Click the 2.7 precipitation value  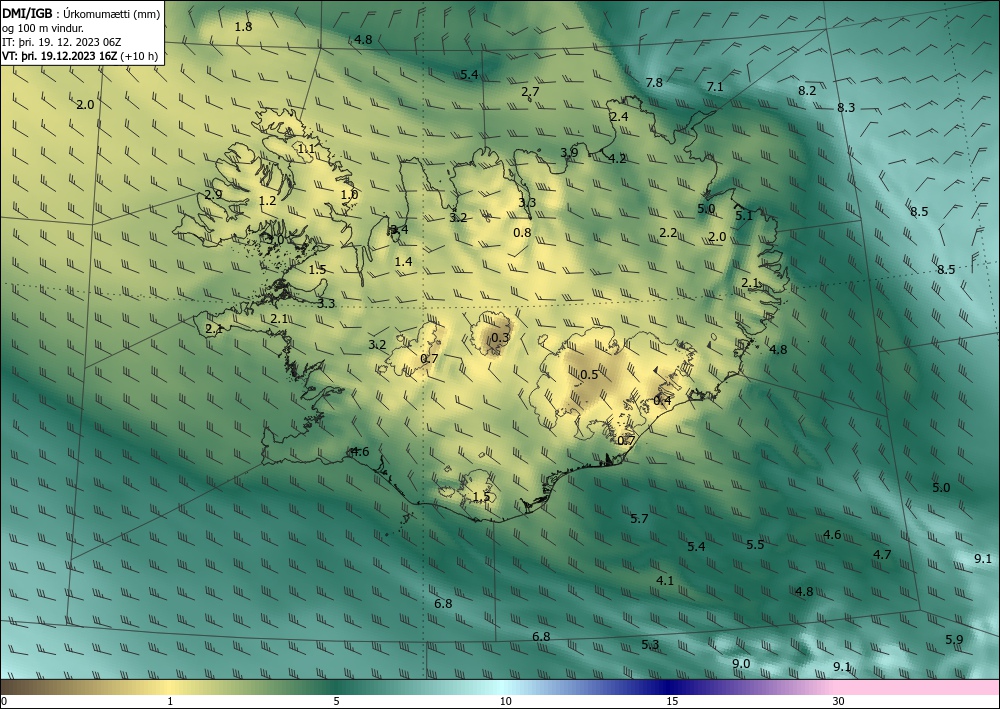[x=530, y=91]
